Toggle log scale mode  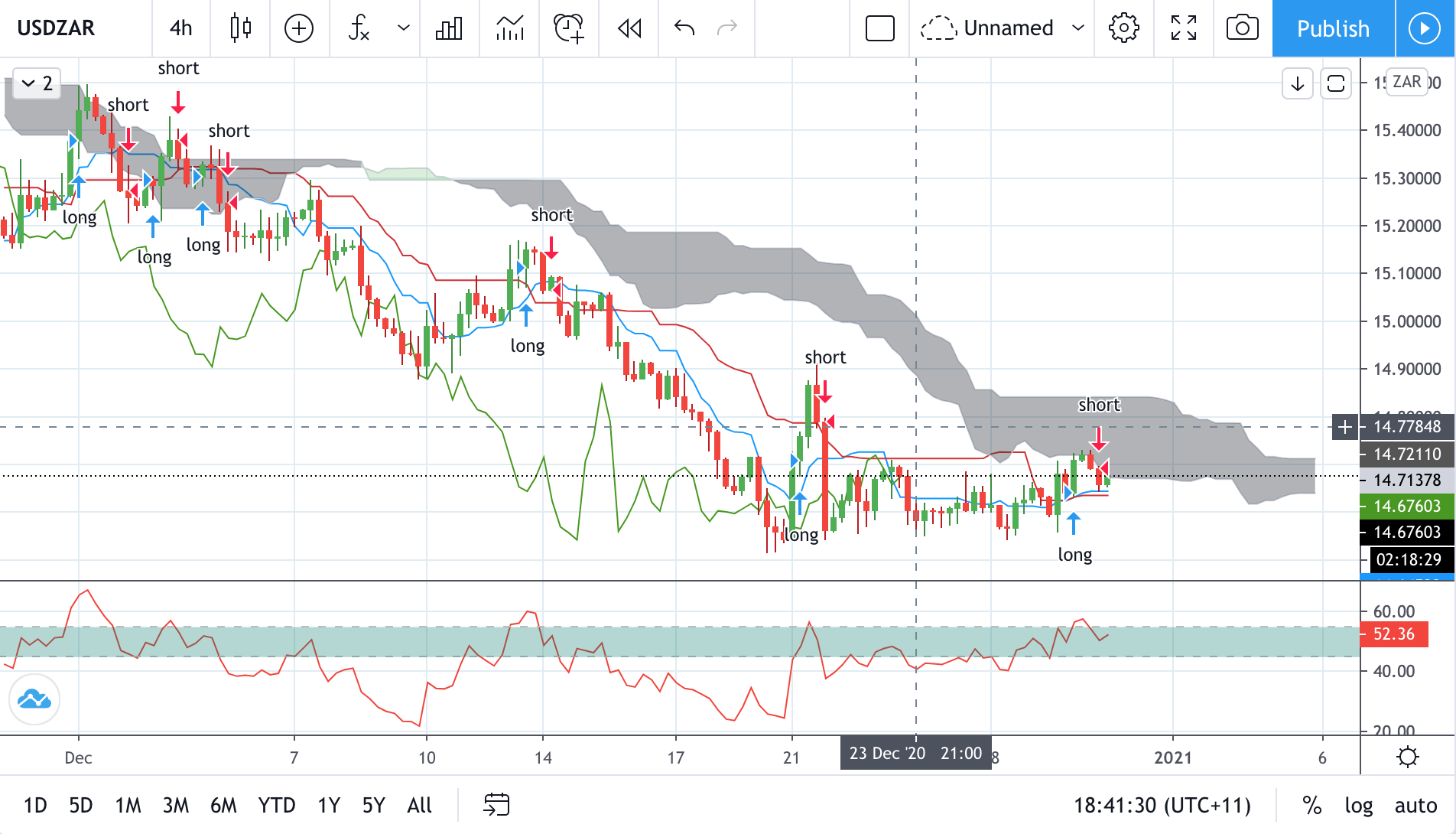[x=1359, y=805]
